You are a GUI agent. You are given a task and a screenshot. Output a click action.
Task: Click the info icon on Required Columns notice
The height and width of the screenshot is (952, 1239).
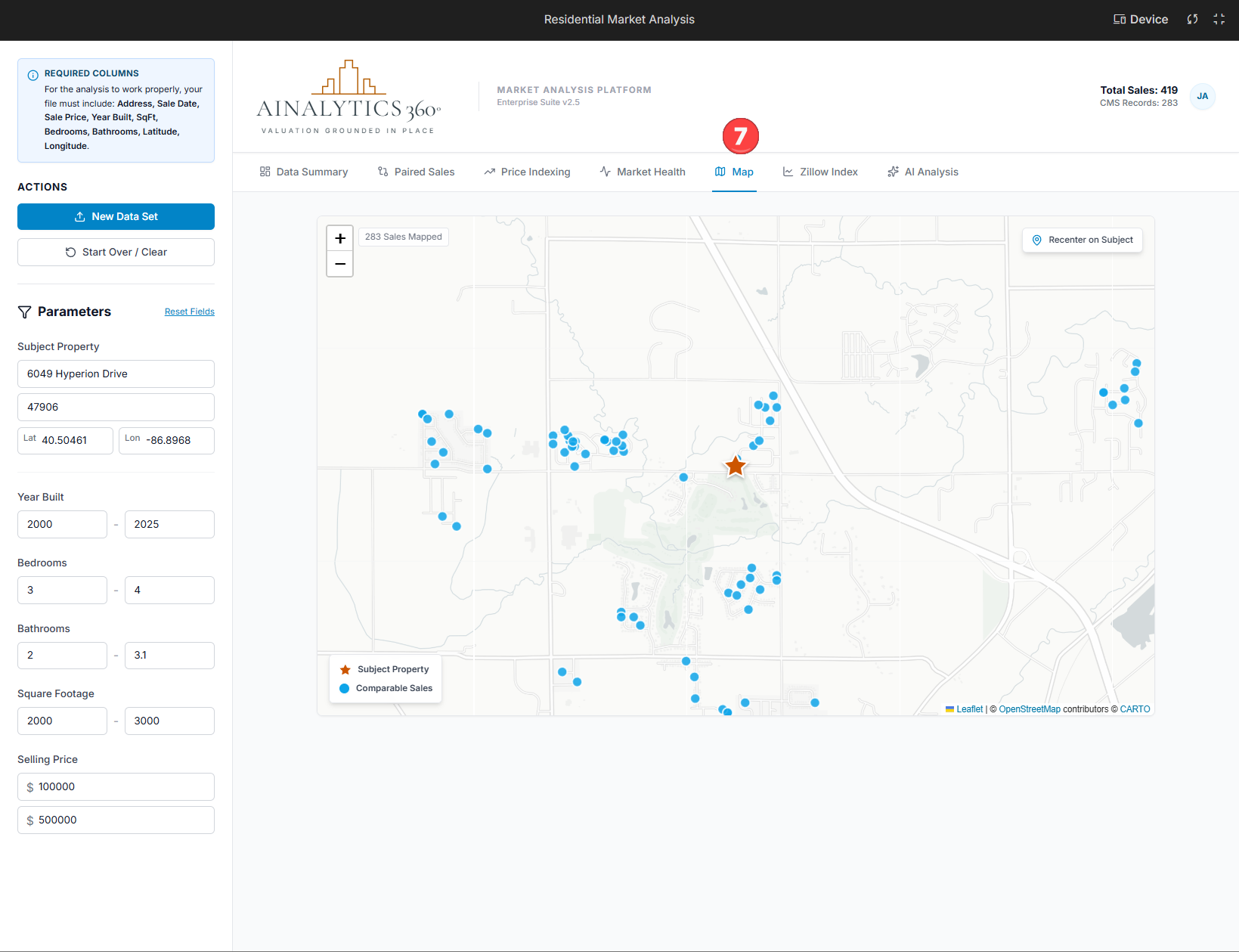pos(33,73)
